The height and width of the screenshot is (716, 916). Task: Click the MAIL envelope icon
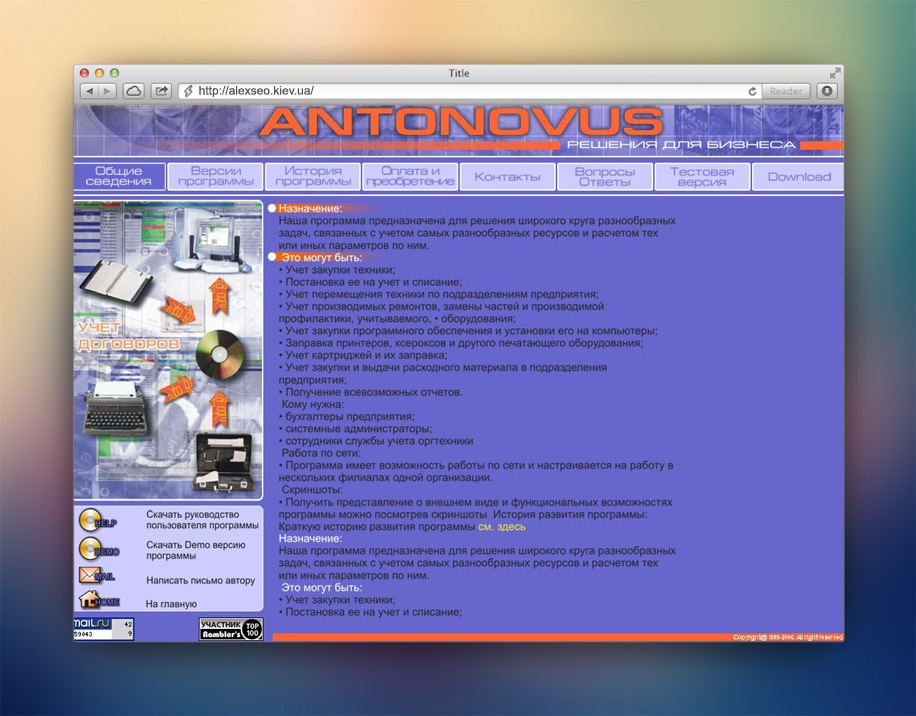[x=89, y=575]
